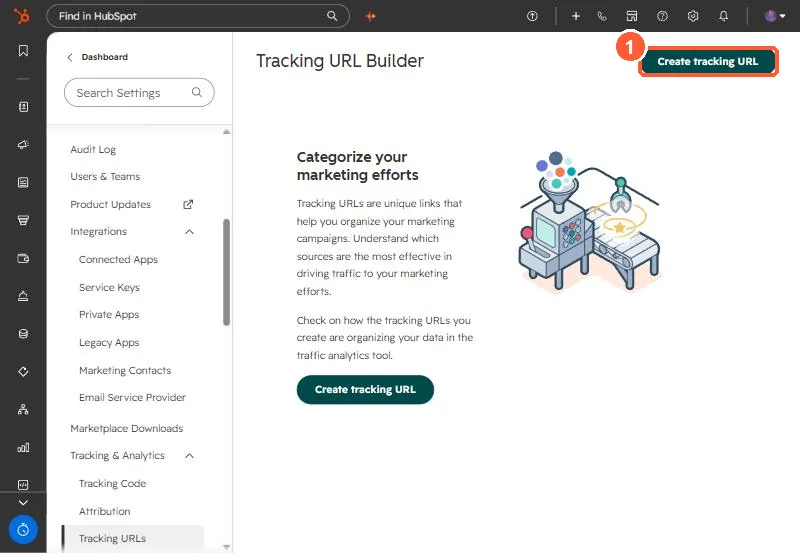Open Product Updates link
Screen dimensions: 800x553
pyautogui.click(x=111, y=205)
